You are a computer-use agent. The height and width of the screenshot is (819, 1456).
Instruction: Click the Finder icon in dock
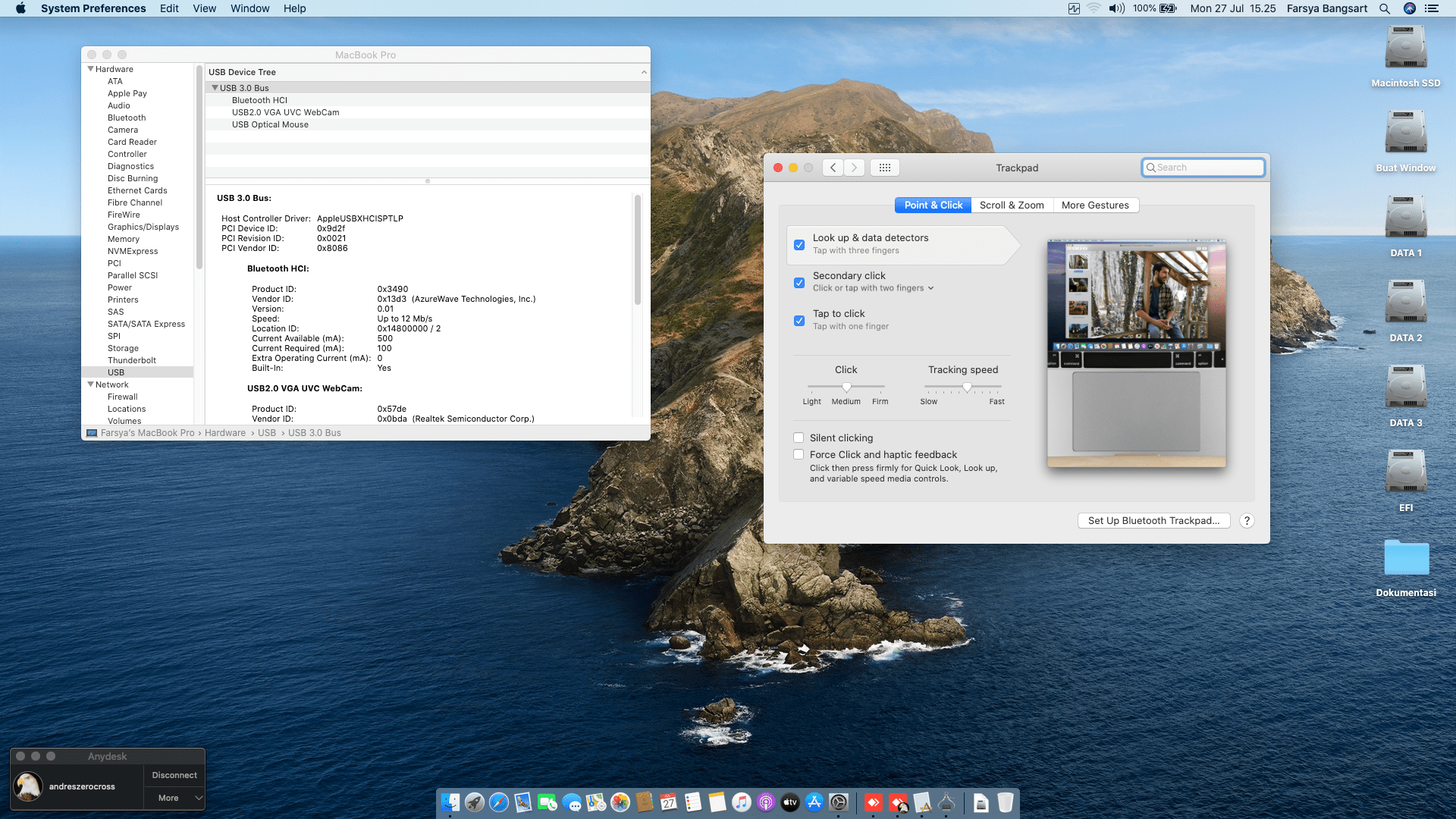point(450,802)
